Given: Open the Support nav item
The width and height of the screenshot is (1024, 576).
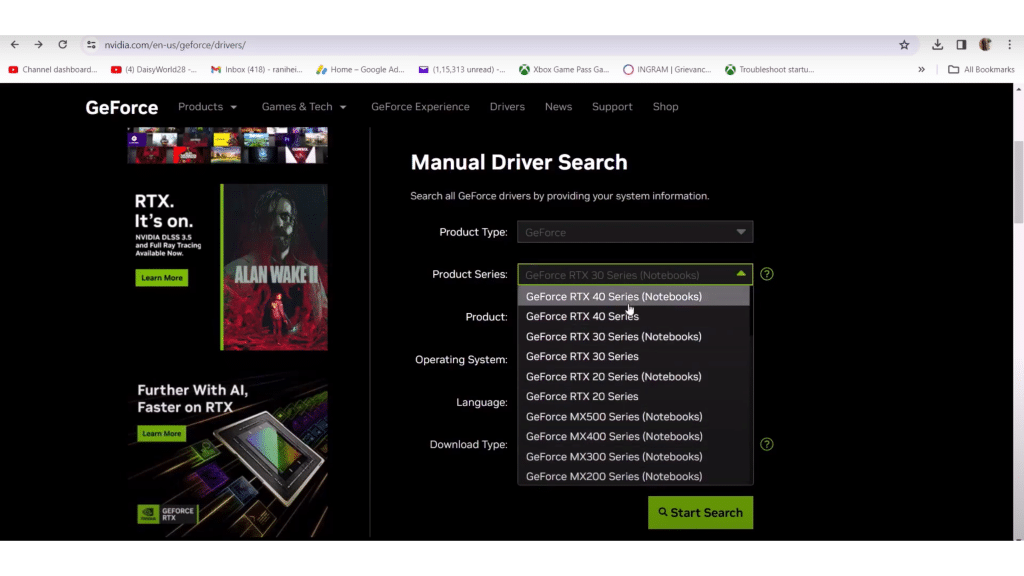Looking at the screenshot, I should (612, 106).
